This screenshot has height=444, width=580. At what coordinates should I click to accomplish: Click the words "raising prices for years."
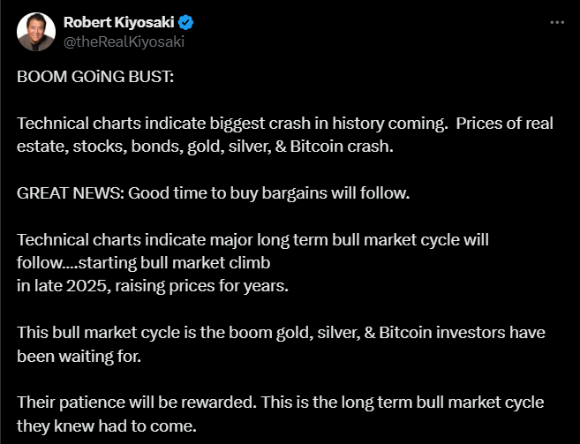pyautogui.click(x=202, y=286)
